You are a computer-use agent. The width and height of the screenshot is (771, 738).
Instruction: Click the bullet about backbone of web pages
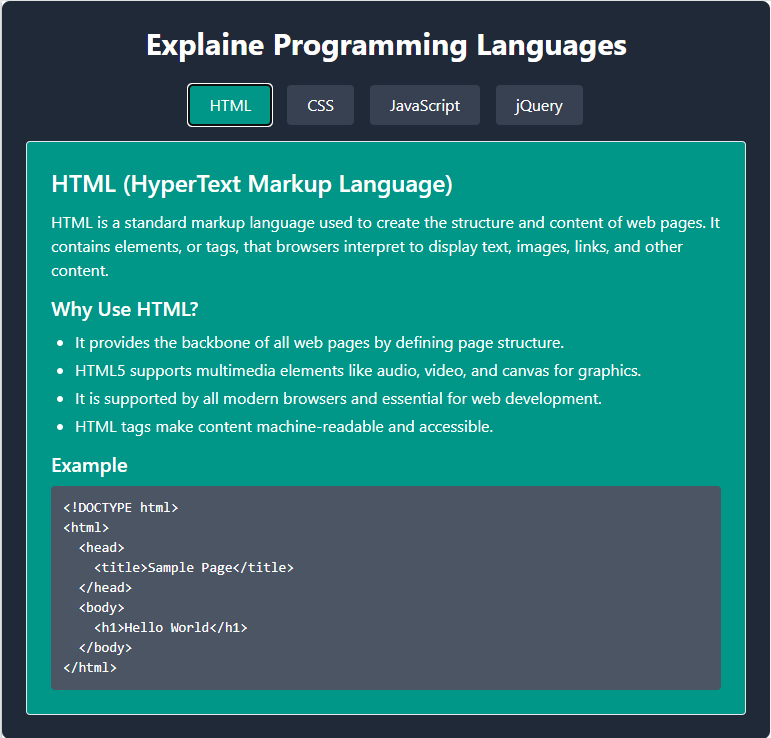pos(319,343)
